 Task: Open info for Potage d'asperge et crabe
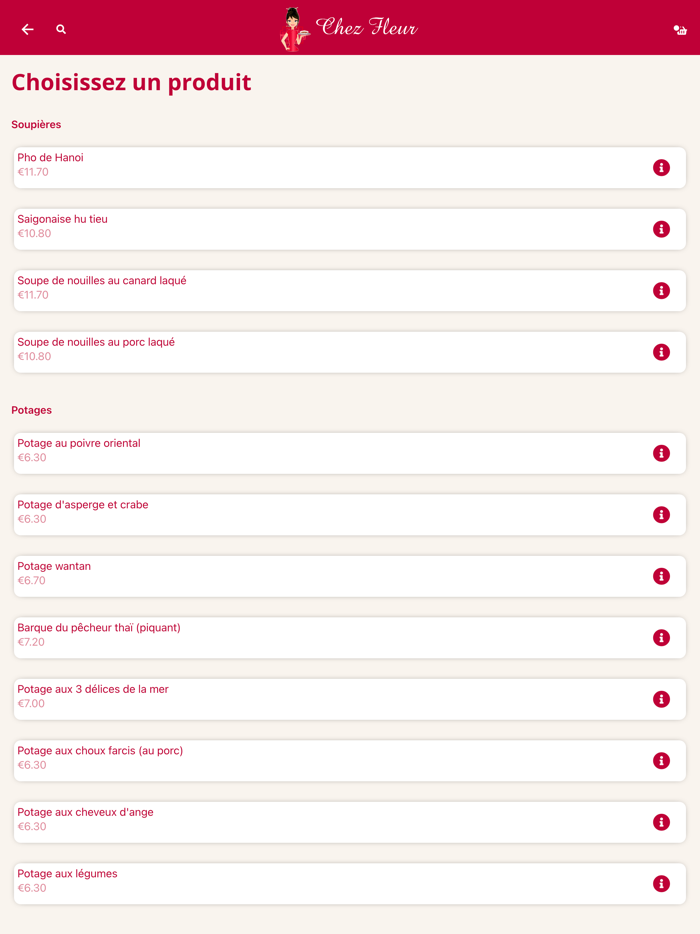661,515
